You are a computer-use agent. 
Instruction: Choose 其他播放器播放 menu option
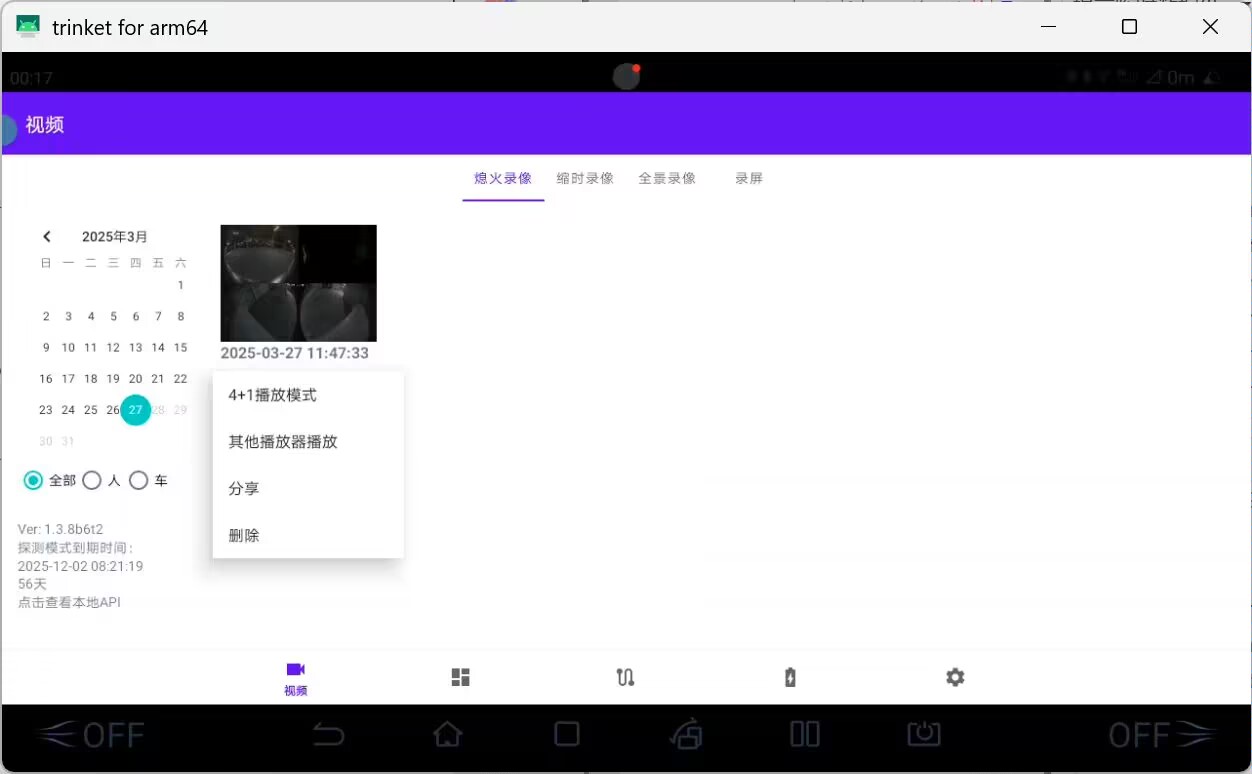283,442
